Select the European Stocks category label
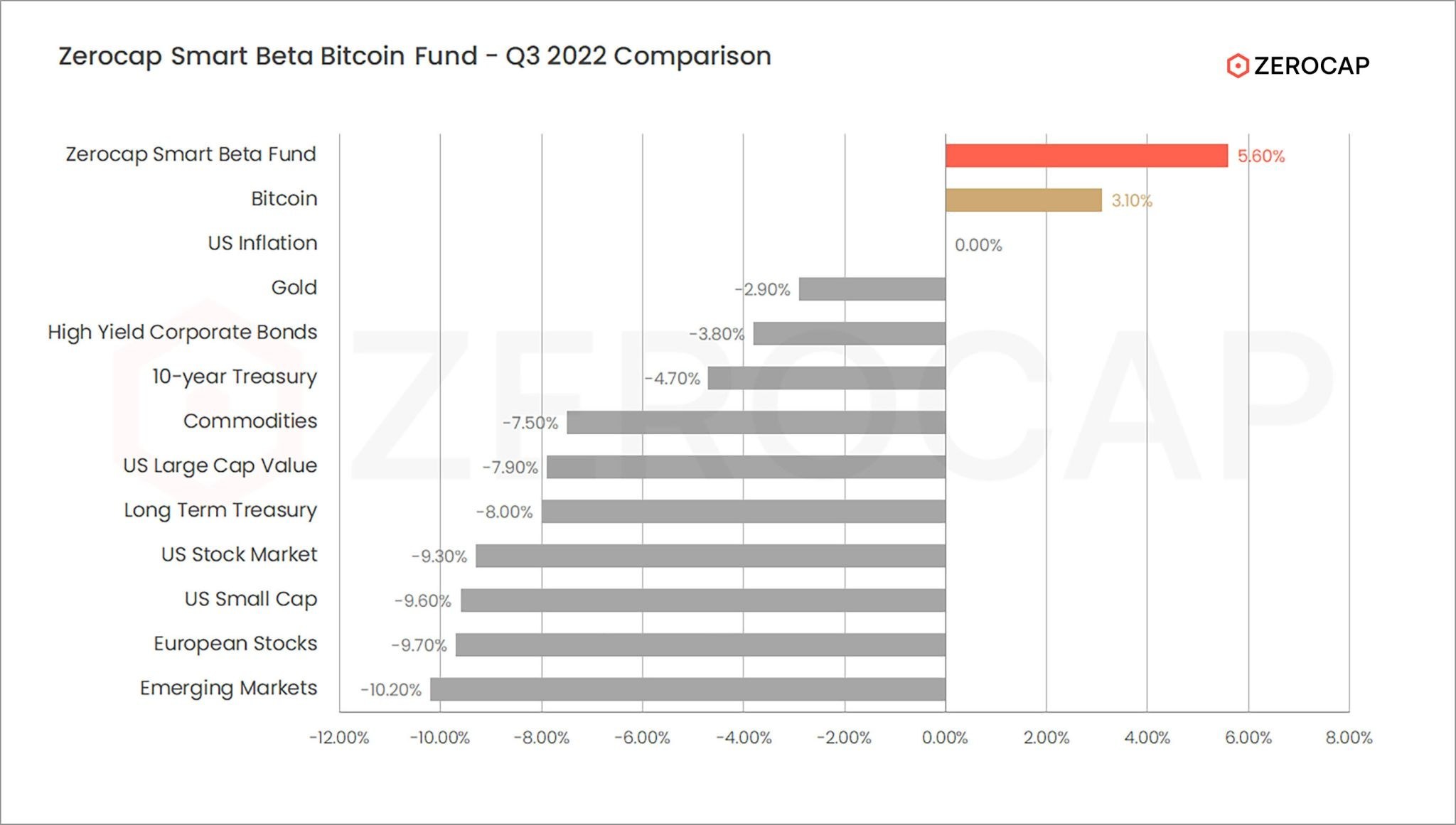 (235, 644)
